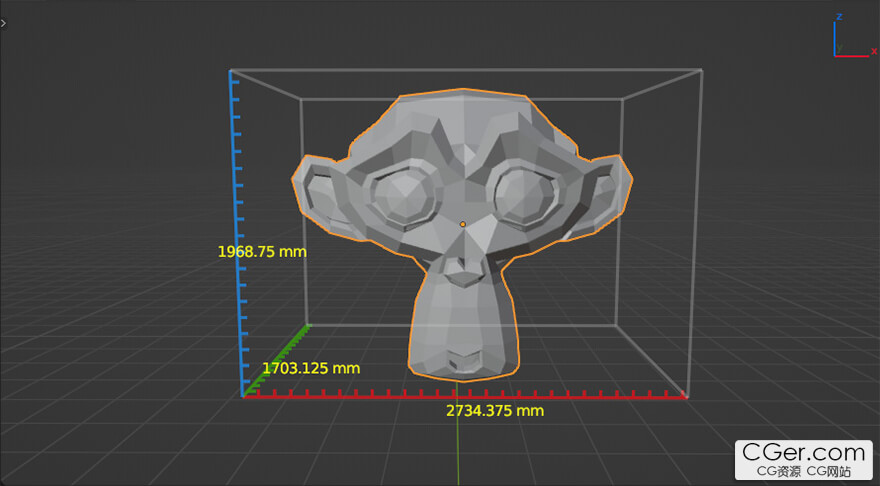Click the CGer.com watermark logo
Viewport: 880px width, 486px height.
point(804,458)
